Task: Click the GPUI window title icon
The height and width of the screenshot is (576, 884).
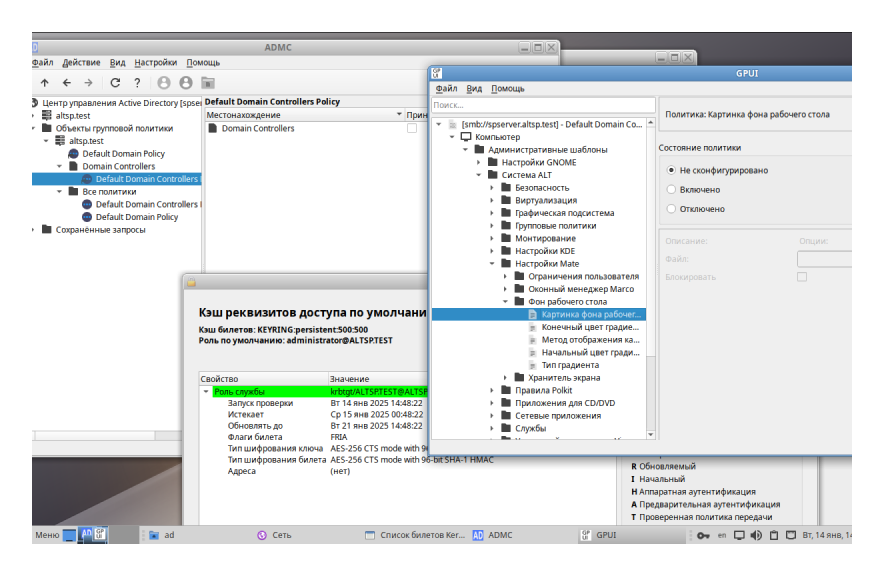Action: click(x=437, y=73)
